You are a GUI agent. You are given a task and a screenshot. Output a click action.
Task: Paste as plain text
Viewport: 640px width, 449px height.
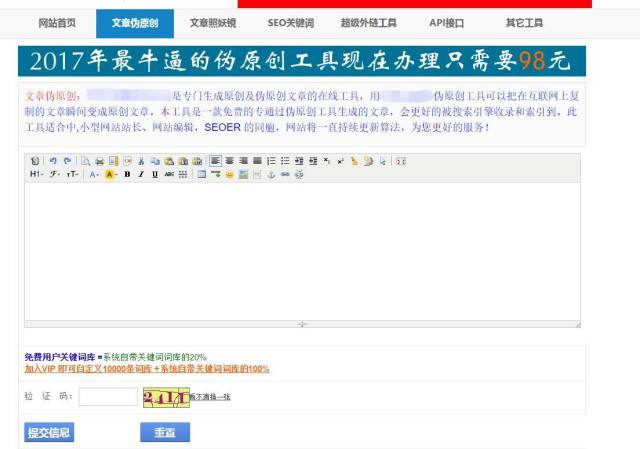pos(183,161)
